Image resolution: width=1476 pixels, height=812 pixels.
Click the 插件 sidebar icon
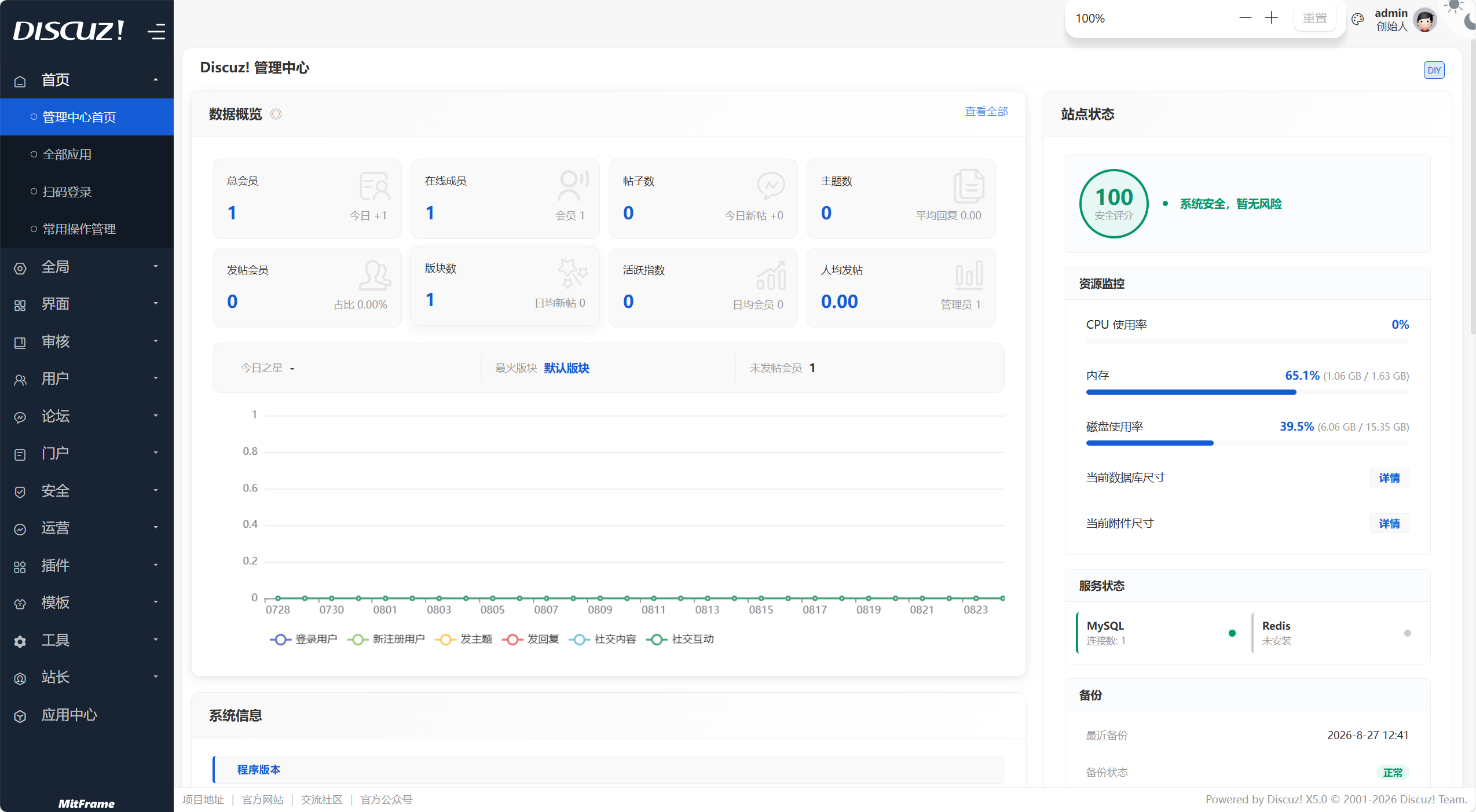[x=20, y=567]
